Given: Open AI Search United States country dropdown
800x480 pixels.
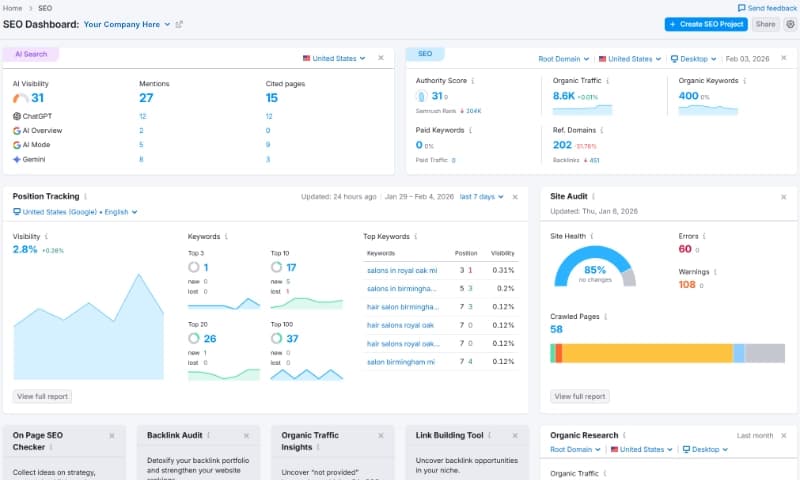Looking at the screenshot, I should pyautogui.click(x=334, y=59).
